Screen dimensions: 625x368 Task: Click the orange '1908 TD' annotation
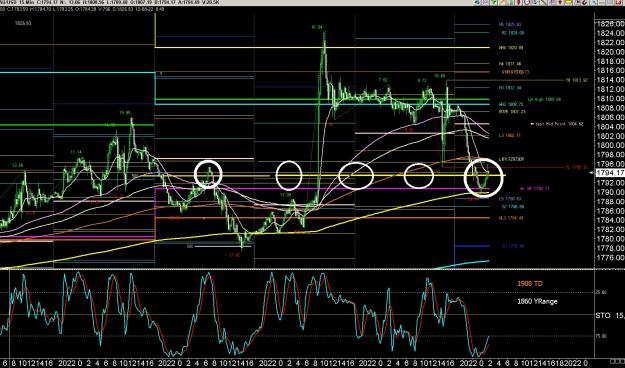click(530, 284)
